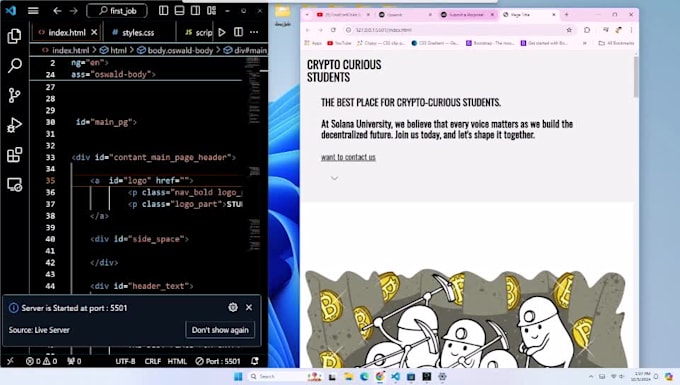
Task: Click the CRYPTO CURIOUS STUDENTS logo
Action: point(344,71)
